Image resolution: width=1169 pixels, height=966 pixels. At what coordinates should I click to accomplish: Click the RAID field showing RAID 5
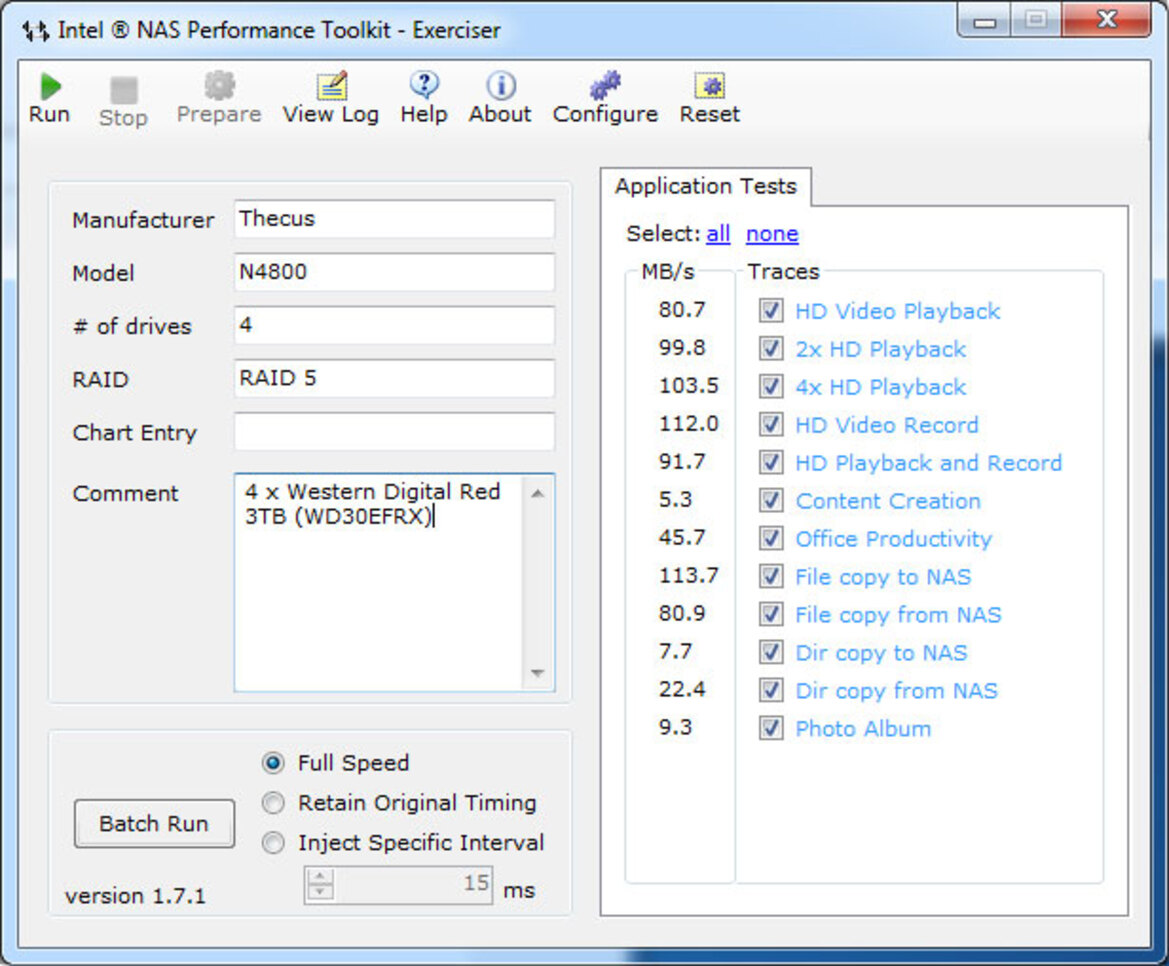(394, 379)
